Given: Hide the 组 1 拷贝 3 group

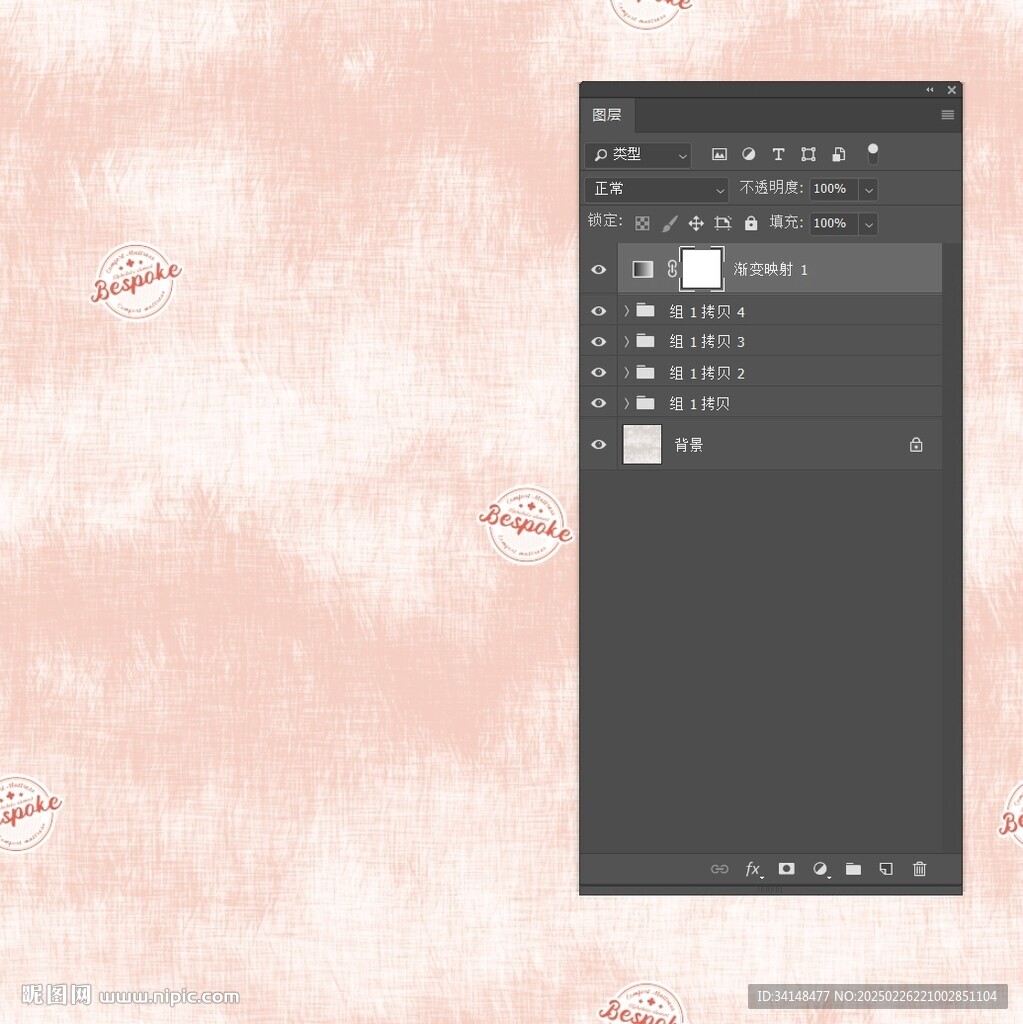Looking at the screenshot, I should [x=598, y=342].
